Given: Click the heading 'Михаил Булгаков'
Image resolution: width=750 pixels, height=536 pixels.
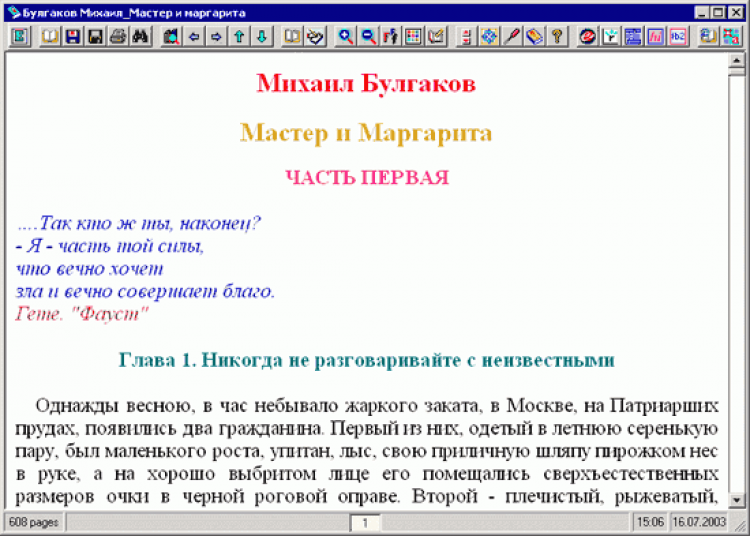Looking at the screenshot, I should pos(366,83).
